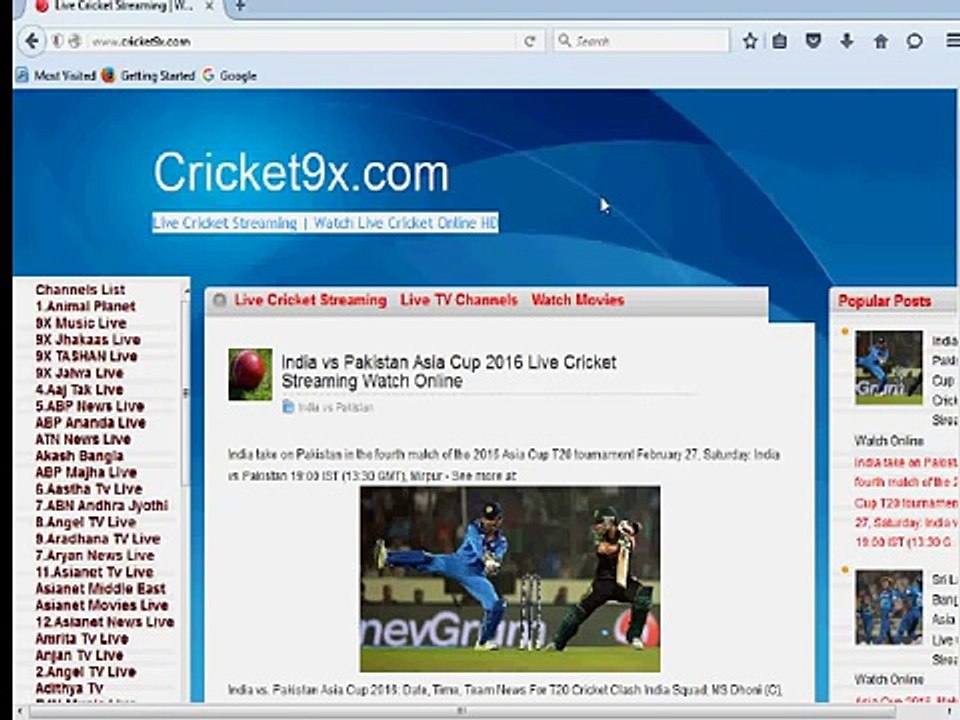960x720 pixels.
Task: Open Amrita Tv Live channel
Action: click(x=82, y=638)
